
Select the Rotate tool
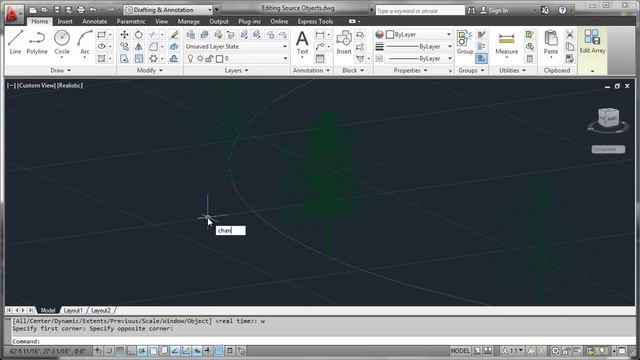click(139, 35)
